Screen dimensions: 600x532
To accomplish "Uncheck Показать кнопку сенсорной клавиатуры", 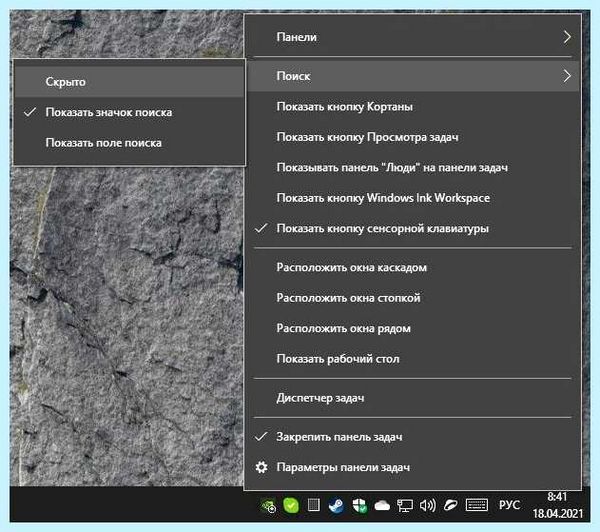I will [413, 228].
